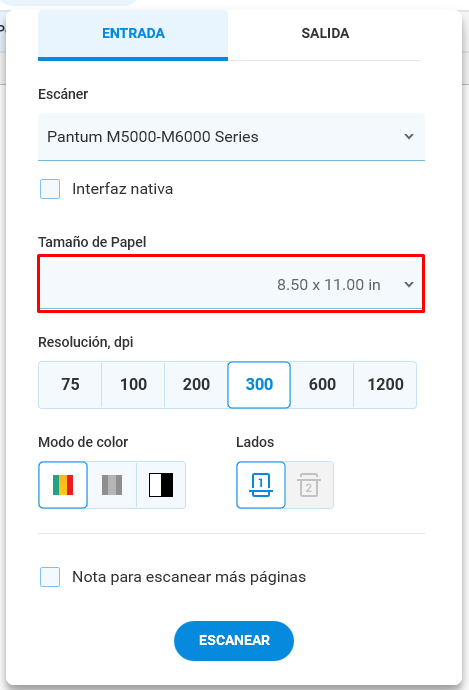This screenshot has height=690, width=469.
Task: Click the ESCANEAR button
Action: 234,640
